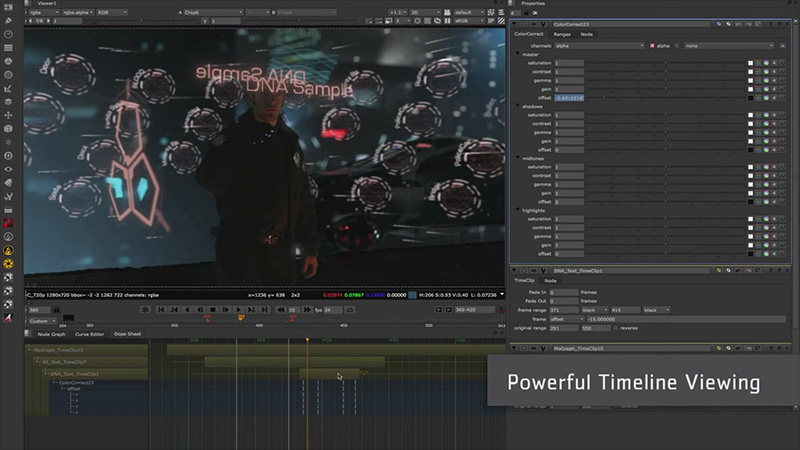Select the Node Graph tab

pos(52,334)
